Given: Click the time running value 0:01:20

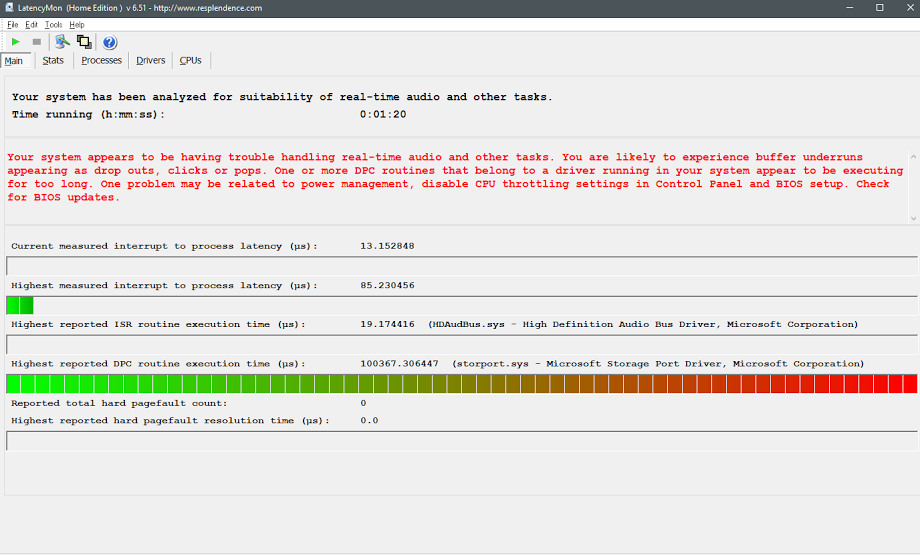Looking at the screenshot, I should coord(383,114).
